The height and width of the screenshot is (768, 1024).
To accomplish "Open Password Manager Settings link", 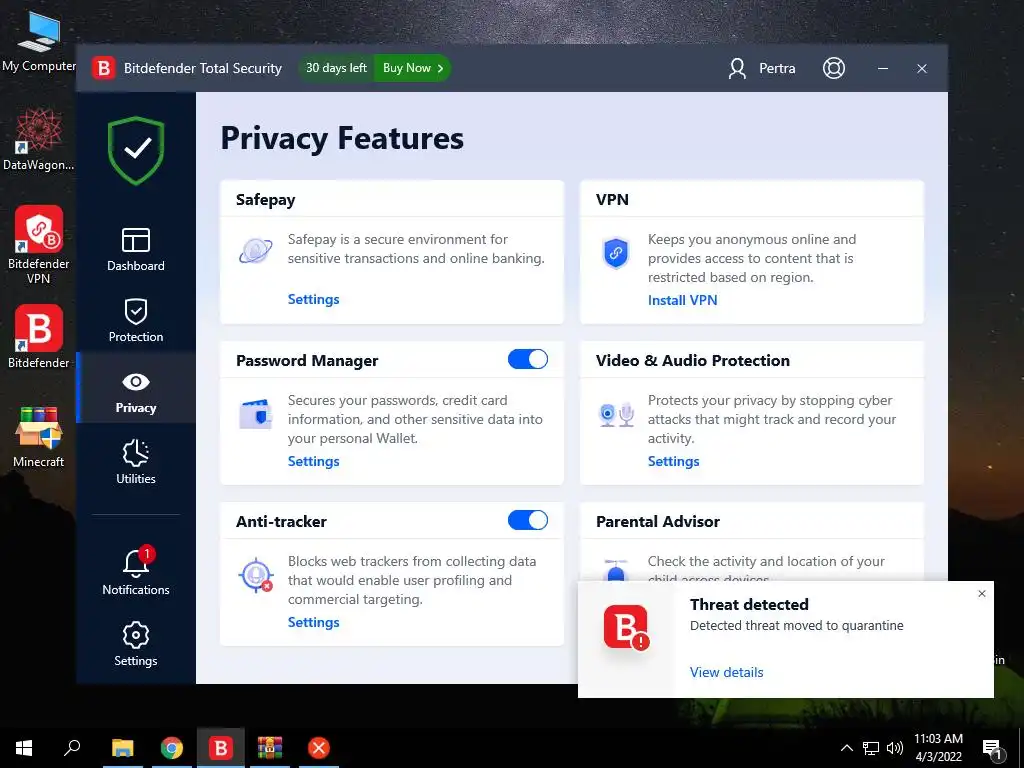I will (x=313, y=461).
